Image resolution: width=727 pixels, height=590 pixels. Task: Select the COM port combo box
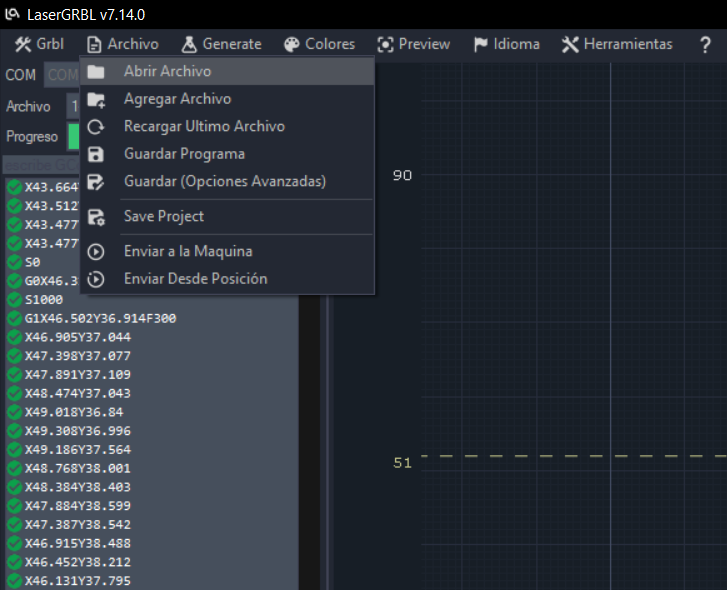pyautogui.click(x=61, y=75)
